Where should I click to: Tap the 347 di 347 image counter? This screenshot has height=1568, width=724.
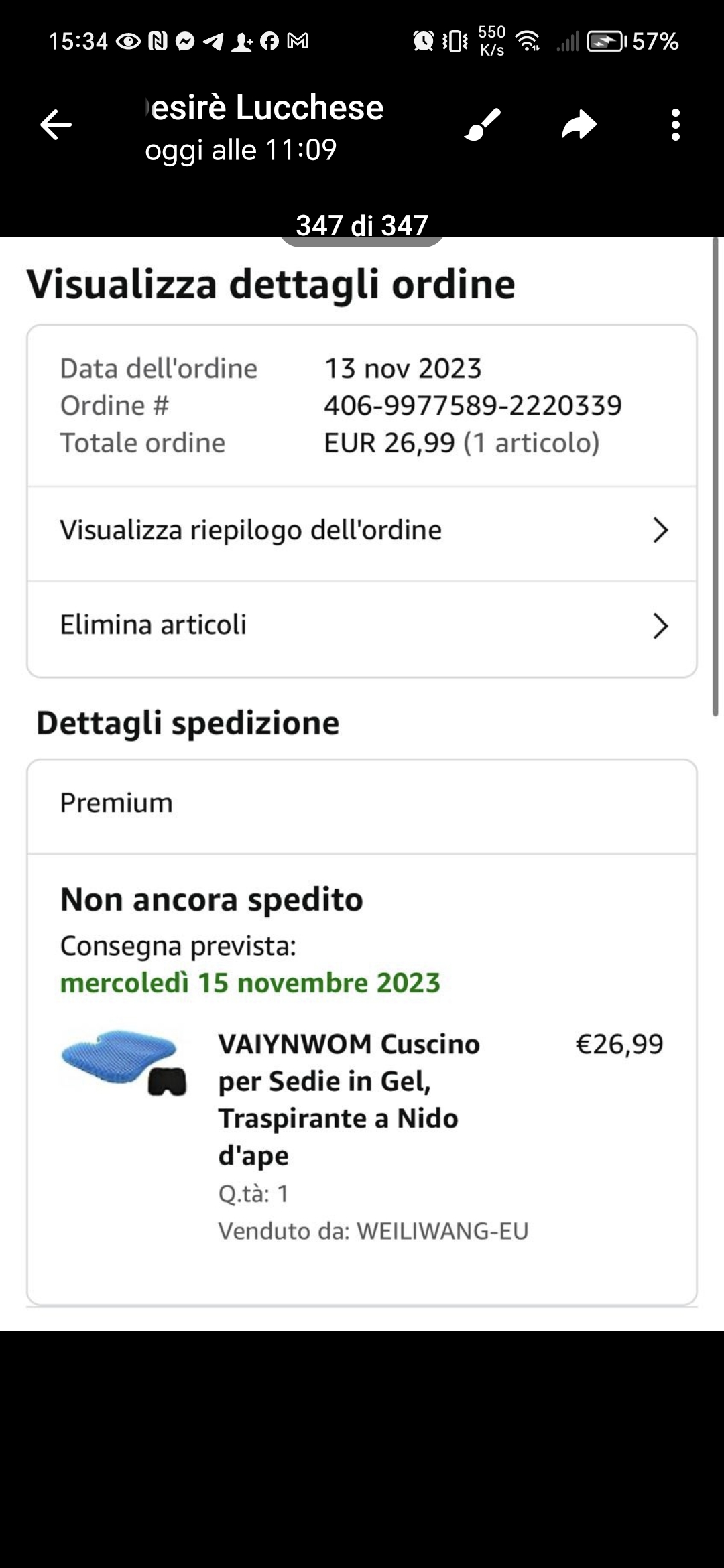point(362,226)
